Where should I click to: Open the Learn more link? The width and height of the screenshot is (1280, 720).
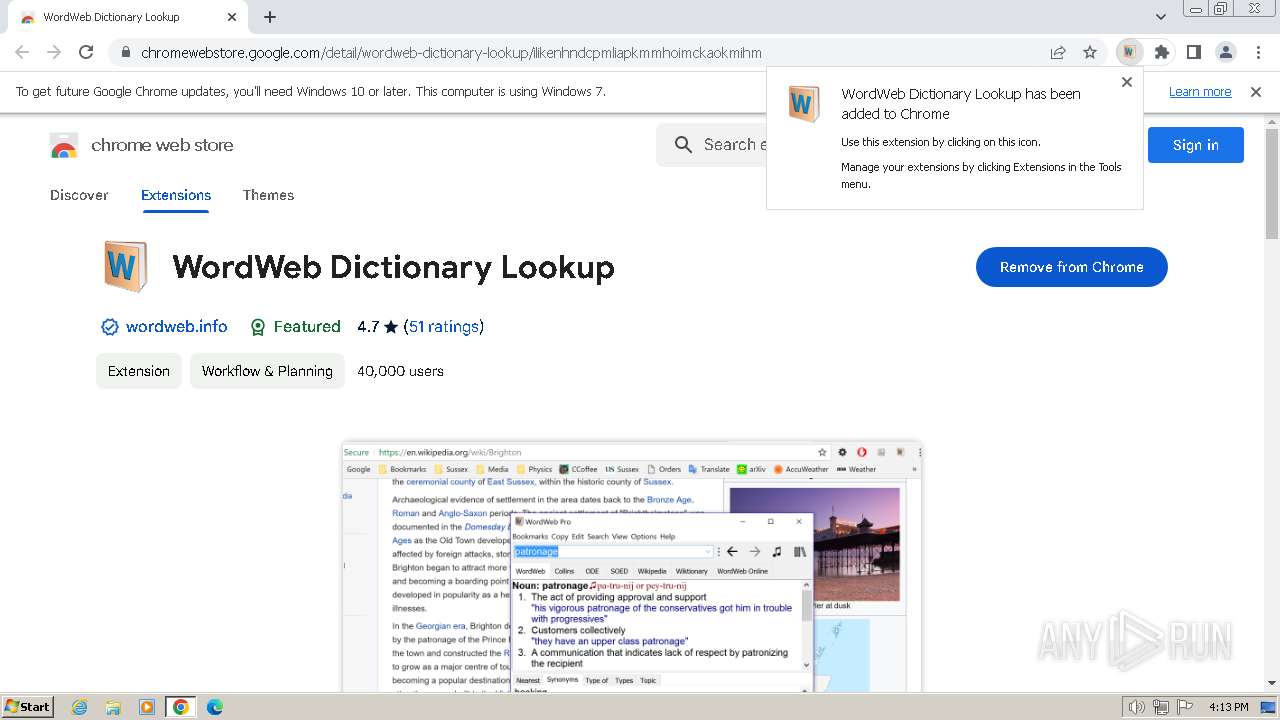(x=1200, y=92)
